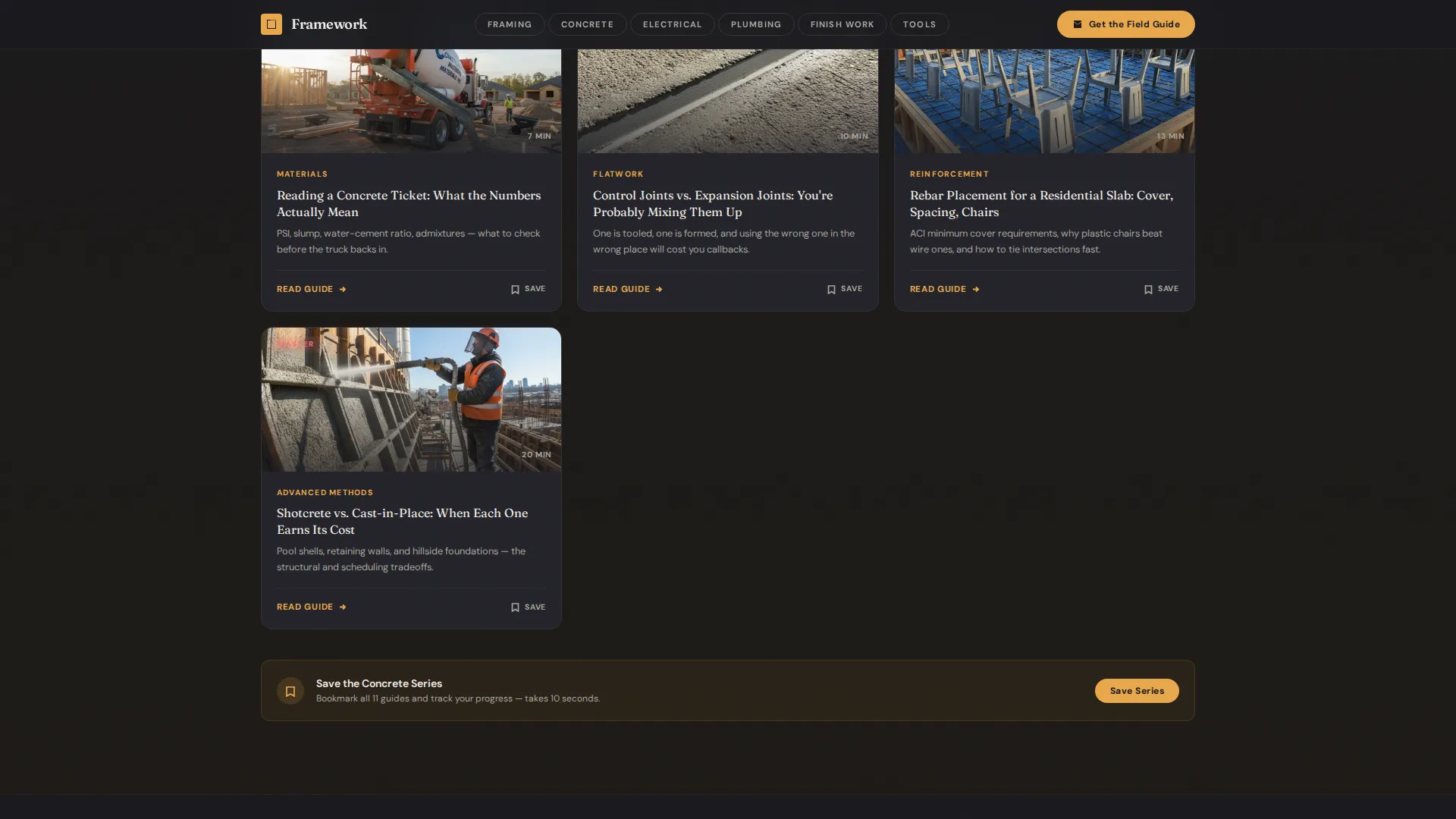Open 'Shotcrete vs. Cast-in-Place' title
This screenshot has height=819, width=1456.
pyautogui.click(x=402, y=521)
